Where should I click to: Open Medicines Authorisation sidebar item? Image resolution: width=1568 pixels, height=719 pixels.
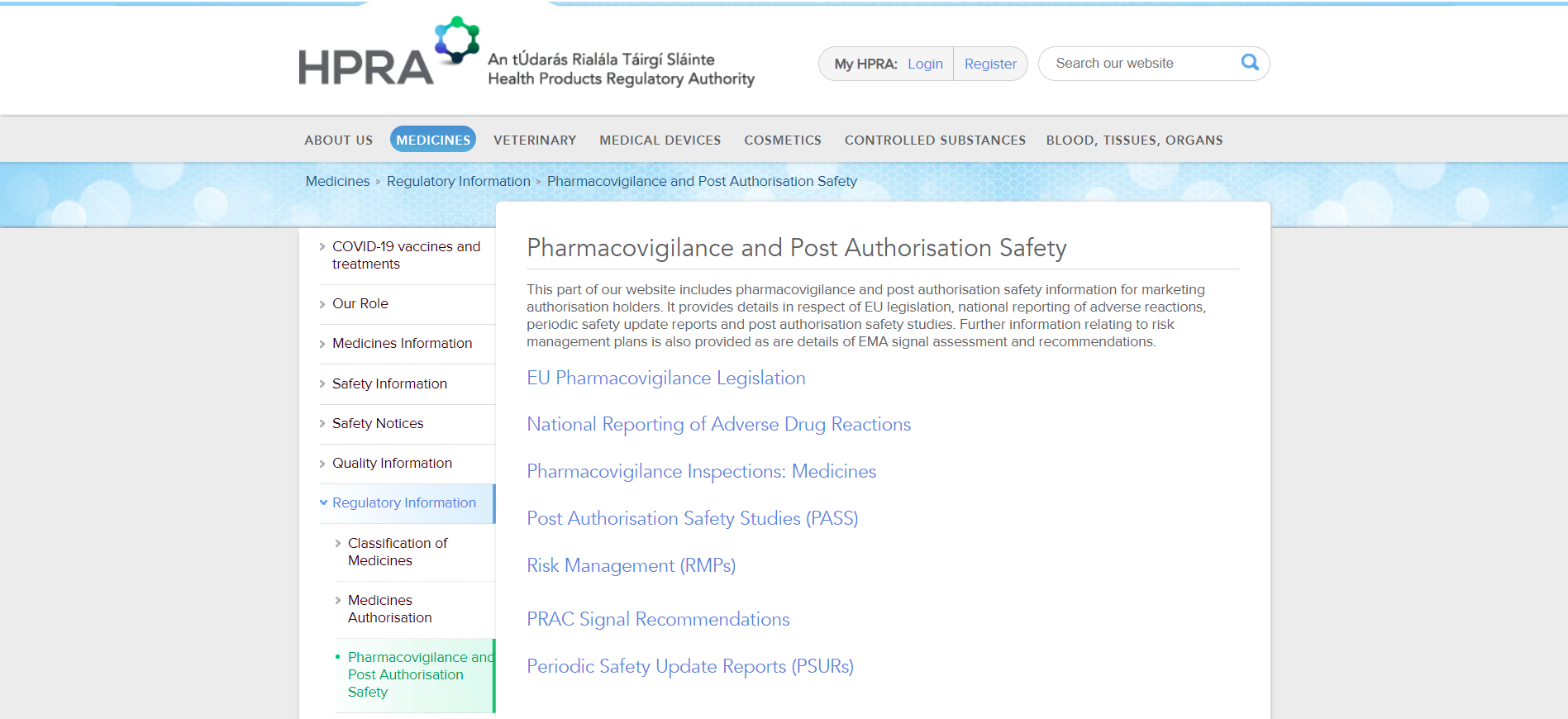pos(389,609)
